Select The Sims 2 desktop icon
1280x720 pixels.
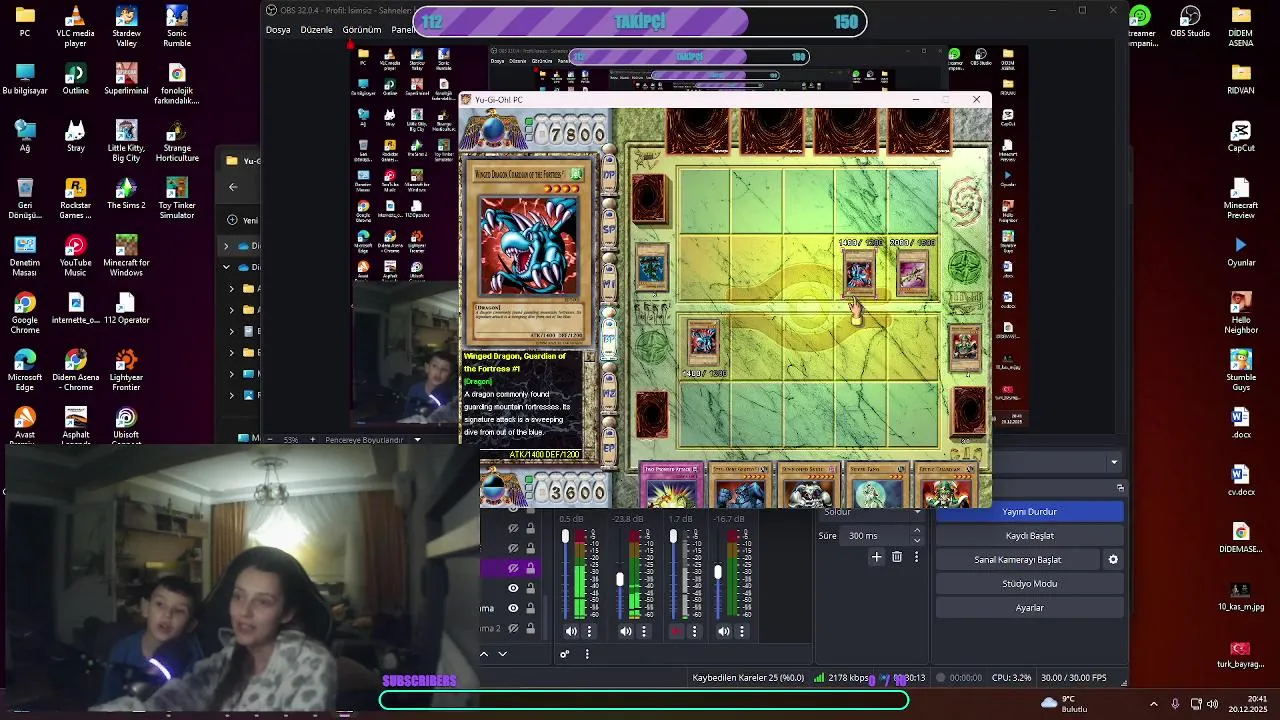[126, 194]
